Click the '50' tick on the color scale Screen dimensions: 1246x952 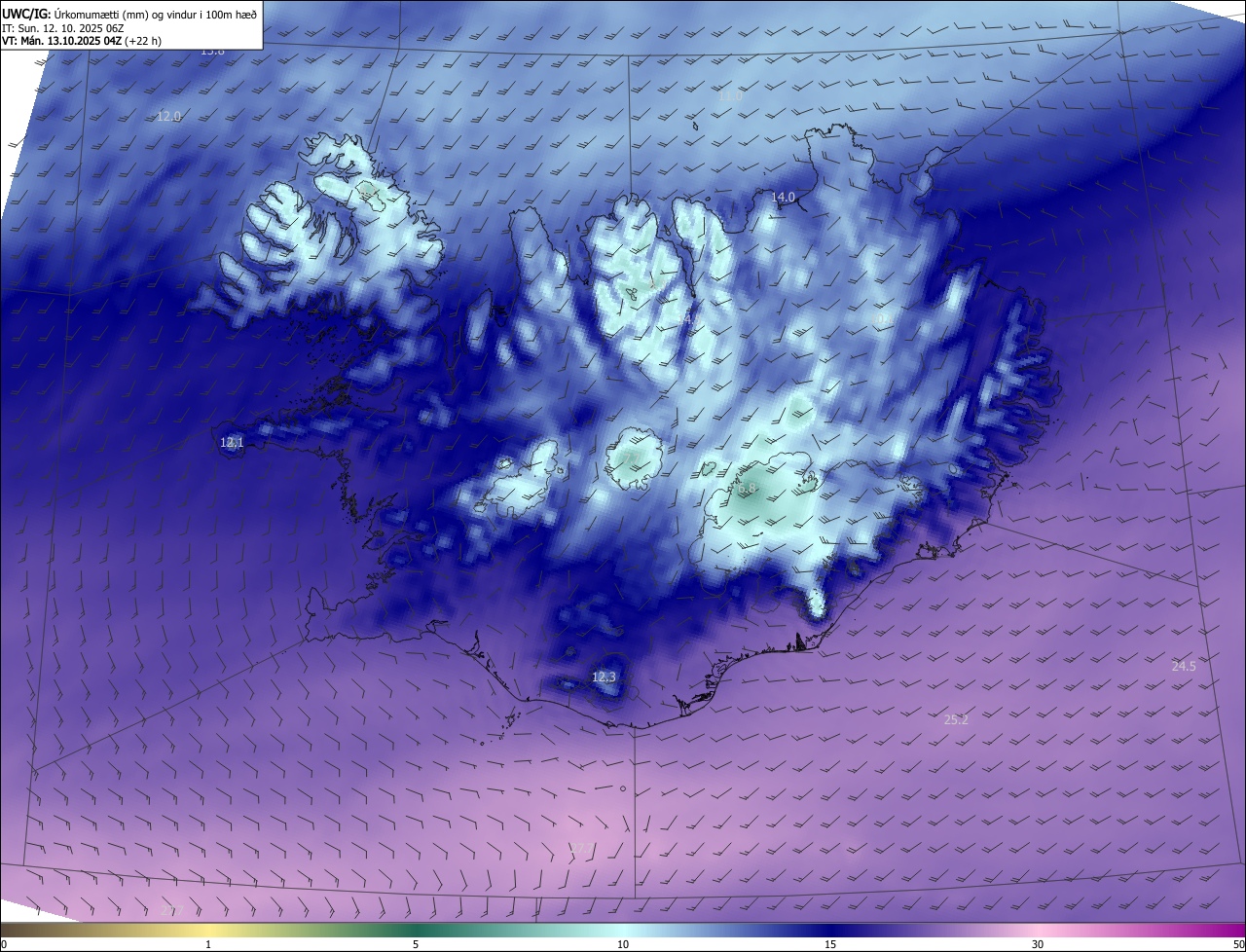tap(1237, 944)
